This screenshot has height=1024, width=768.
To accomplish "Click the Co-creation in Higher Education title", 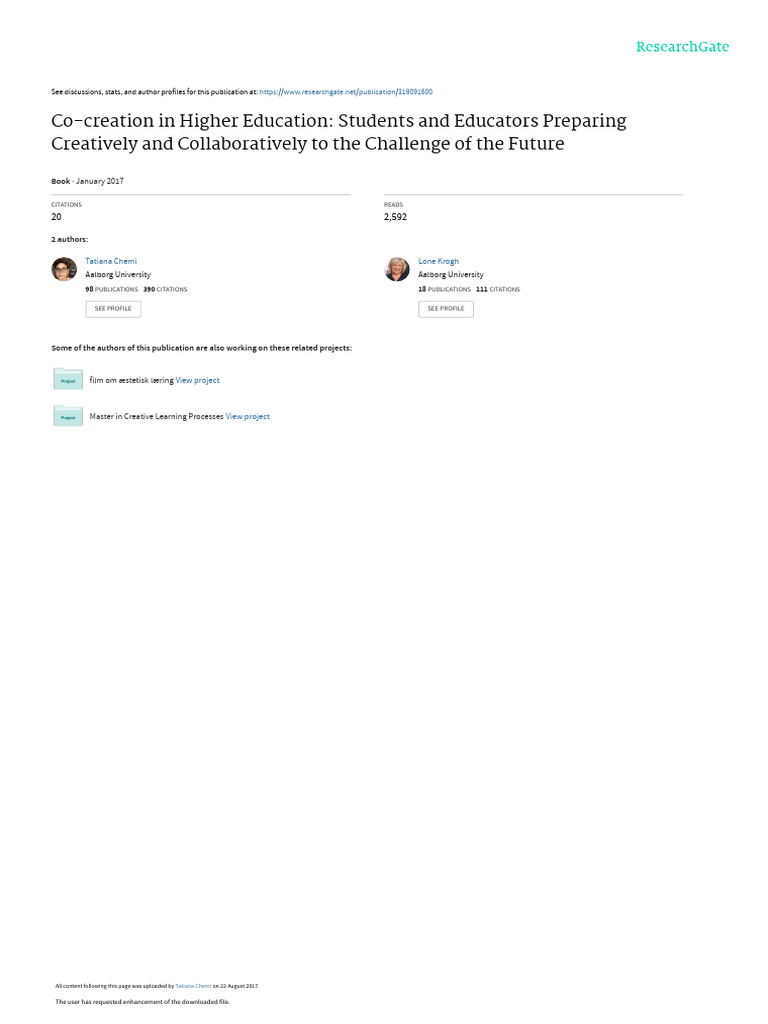I will click(x=338, y=132).
